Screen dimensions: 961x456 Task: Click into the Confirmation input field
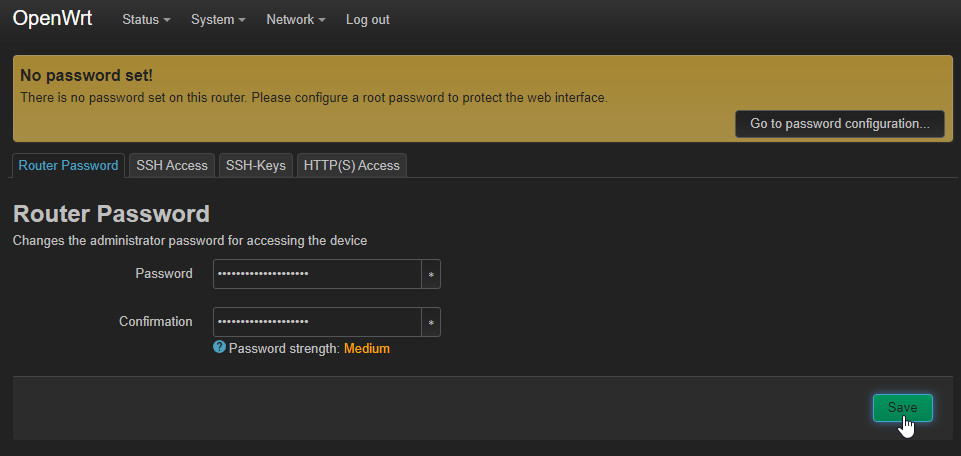tap(317, 322)
